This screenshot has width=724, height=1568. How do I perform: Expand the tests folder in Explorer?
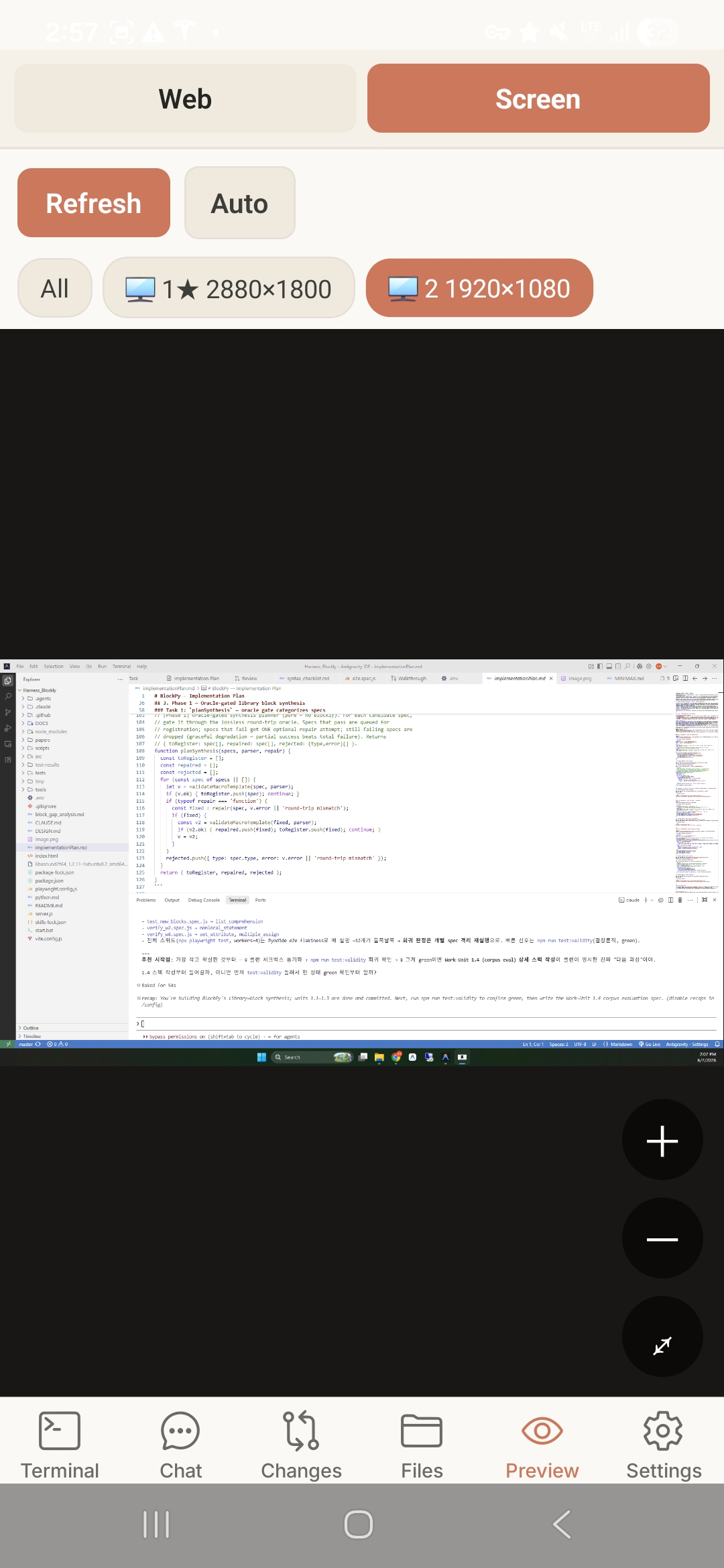(x=72, y=773)
